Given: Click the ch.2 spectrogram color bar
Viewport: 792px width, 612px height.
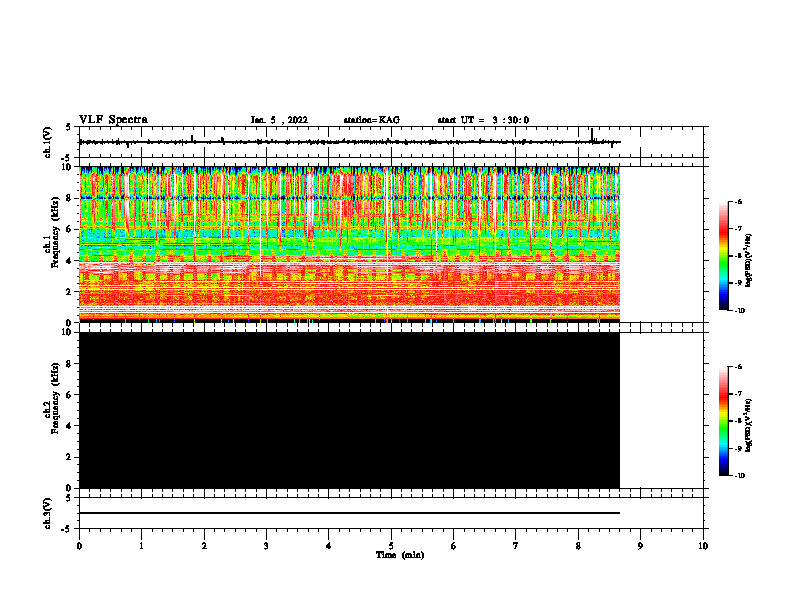Looking at the screenshot, I should (x=724, y=421).
